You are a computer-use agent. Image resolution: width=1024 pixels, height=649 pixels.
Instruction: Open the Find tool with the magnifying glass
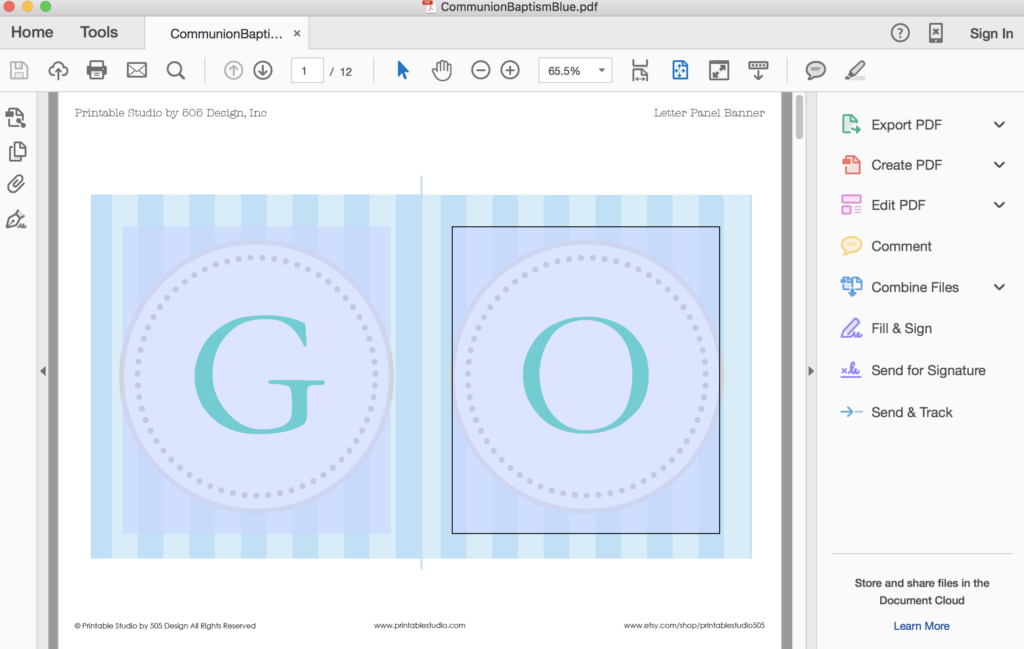tap(175, 70)
